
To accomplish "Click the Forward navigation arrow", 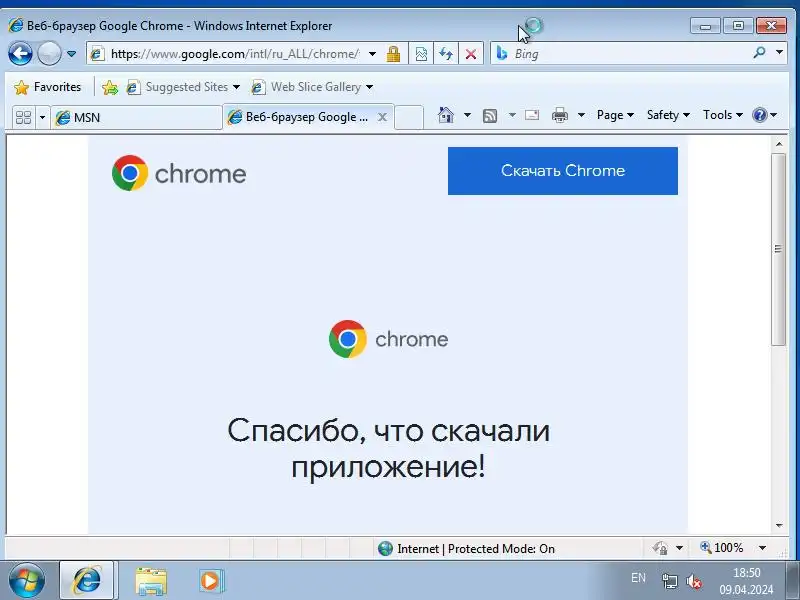I will coord(49,54).
